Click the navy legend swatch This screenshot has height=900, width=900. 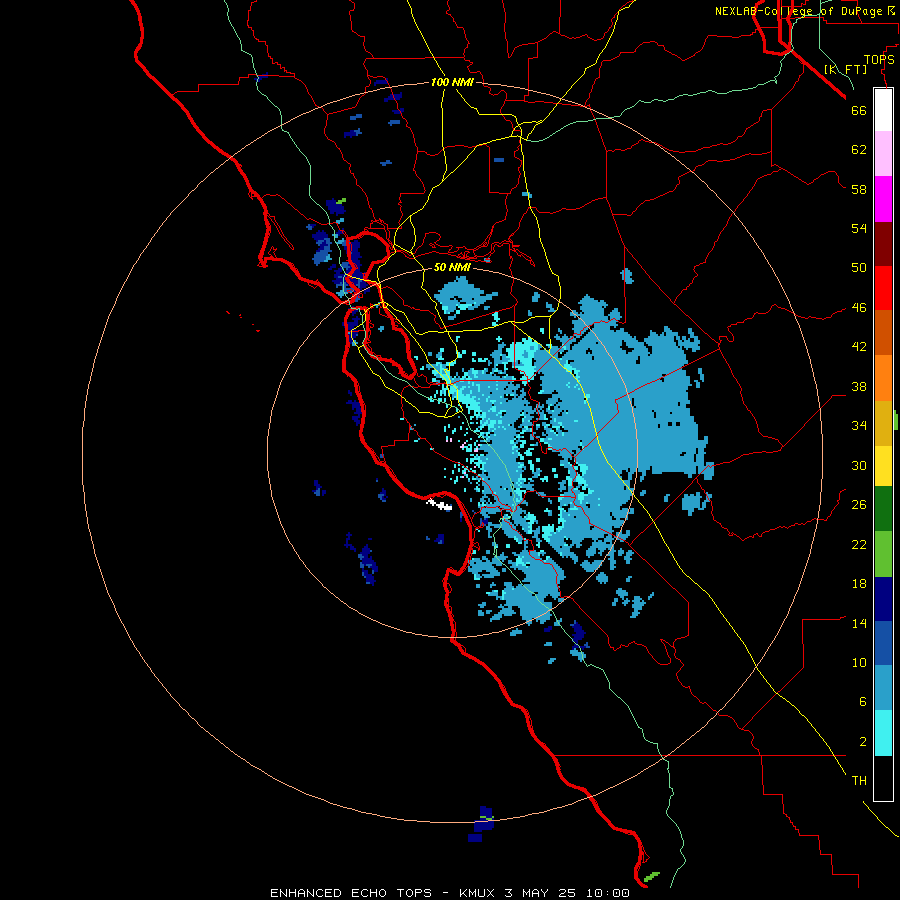click(x=883, y=599)
